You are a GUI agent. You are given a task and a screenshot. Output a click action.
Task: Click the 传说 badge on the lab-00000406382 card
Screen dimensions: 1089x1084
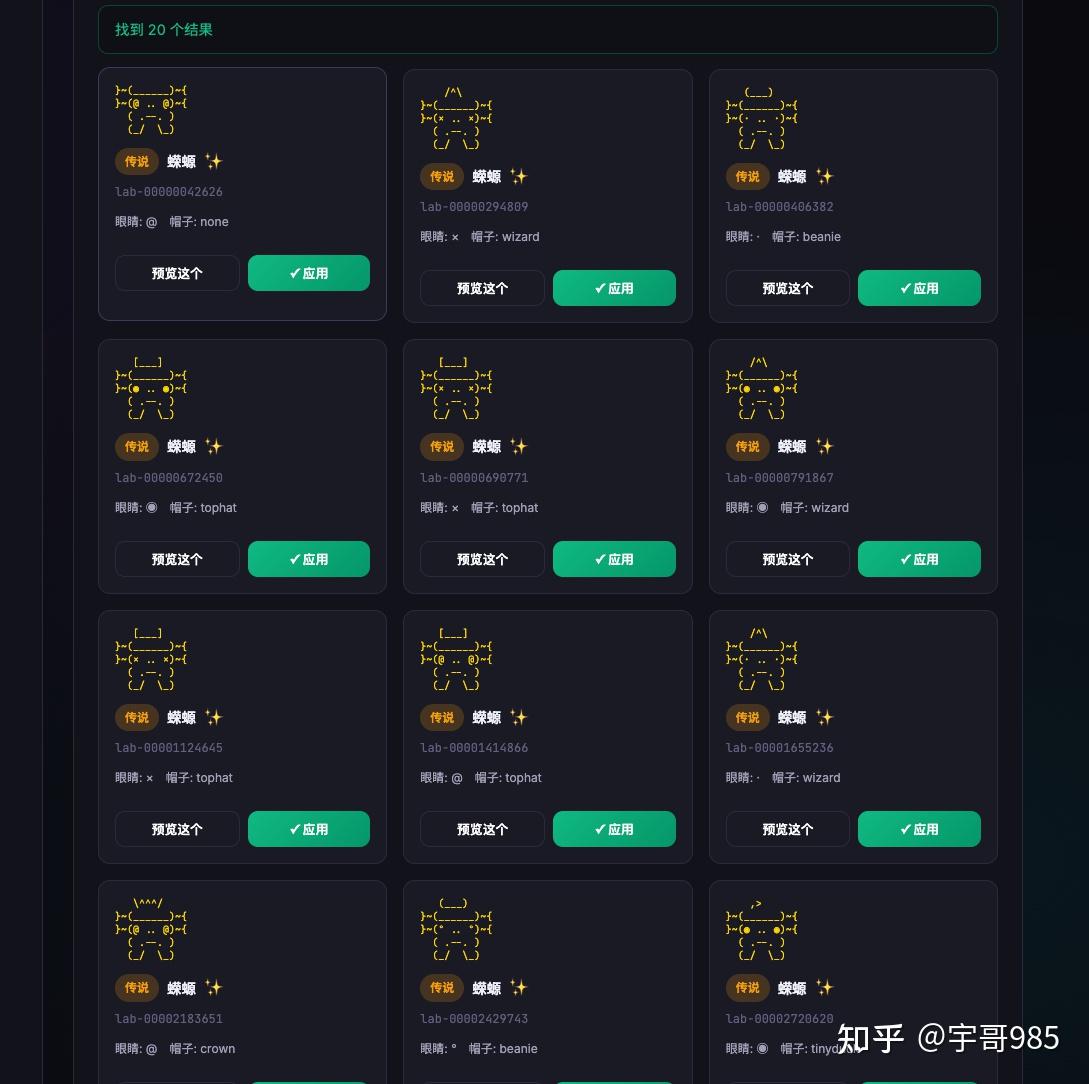(747, 176)
